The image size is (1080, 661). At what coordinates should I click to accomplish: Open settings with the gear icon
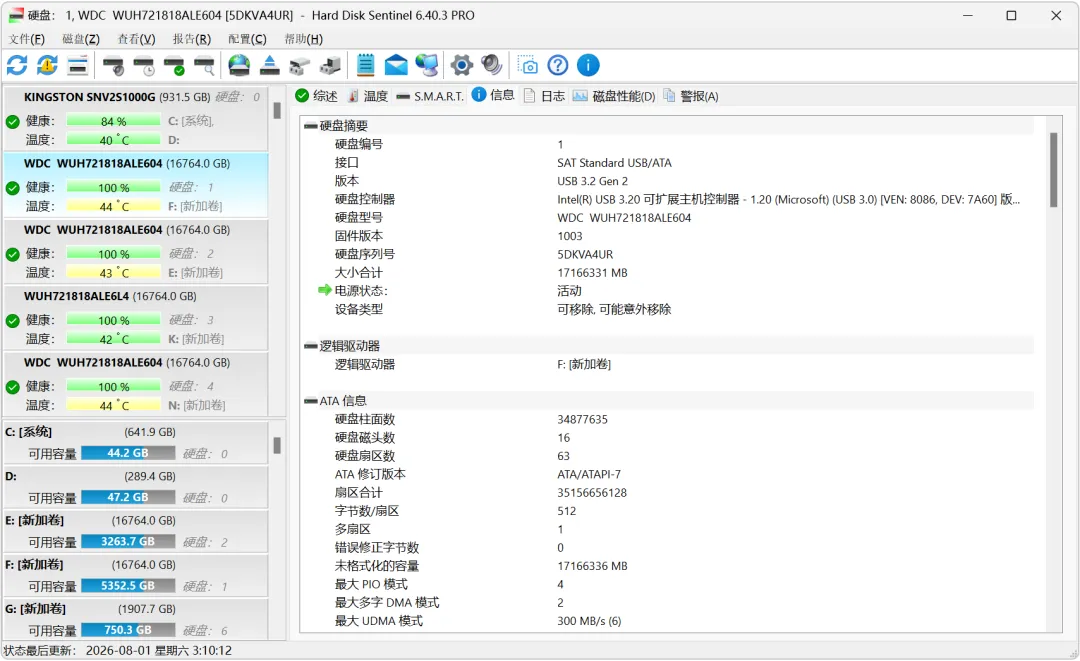pos(461,66)
